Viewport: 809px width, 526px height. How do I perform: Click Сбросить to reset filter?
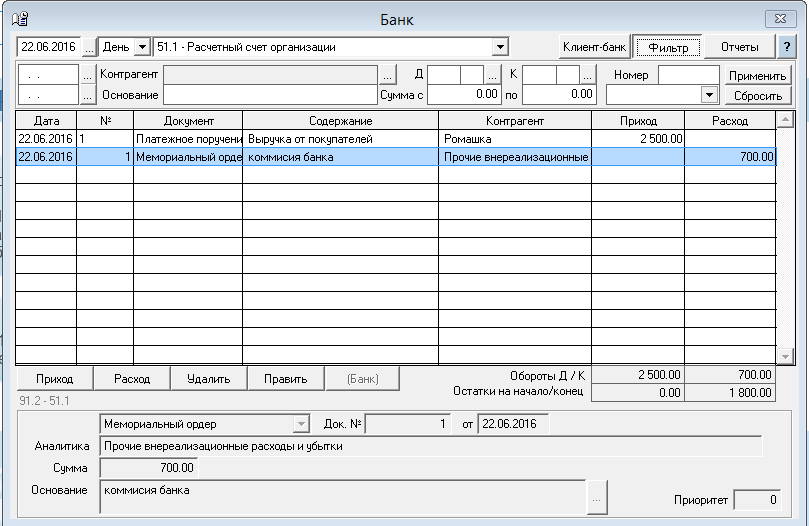(757, 96)
